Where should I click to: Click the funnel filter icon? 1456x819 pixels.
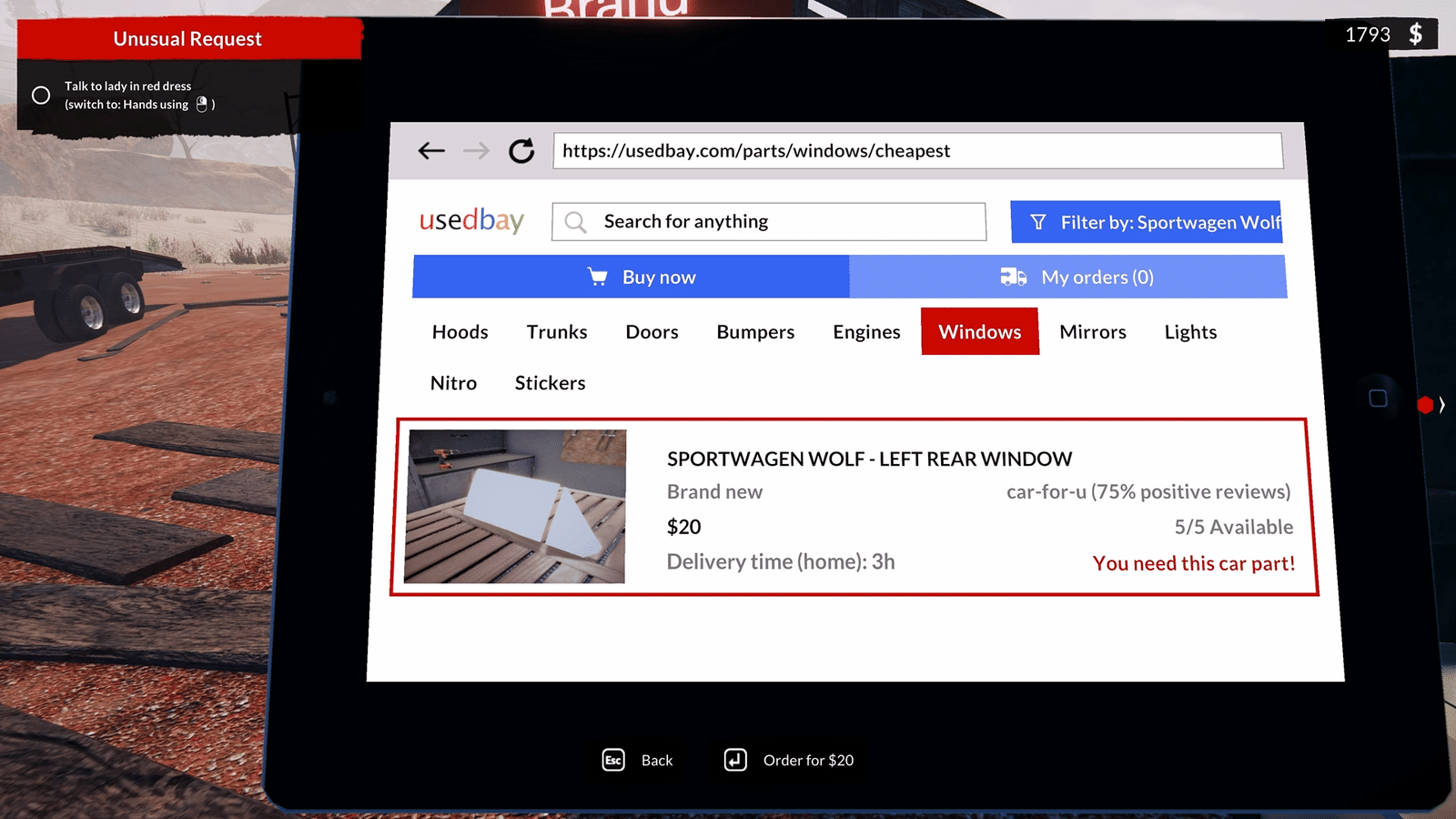[1037, 222]
